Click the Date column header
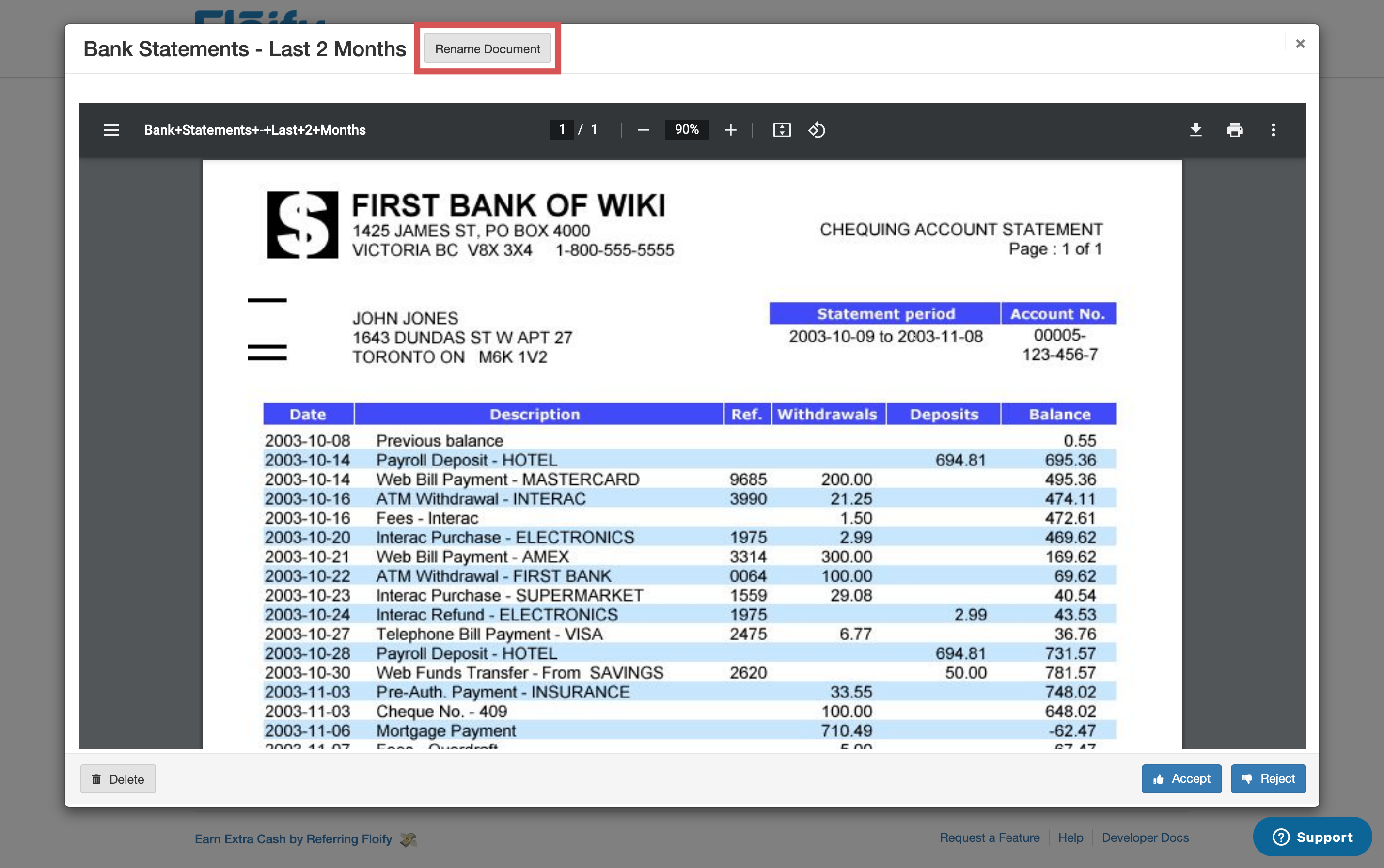The image size is (1384, 868). (308, 414)
